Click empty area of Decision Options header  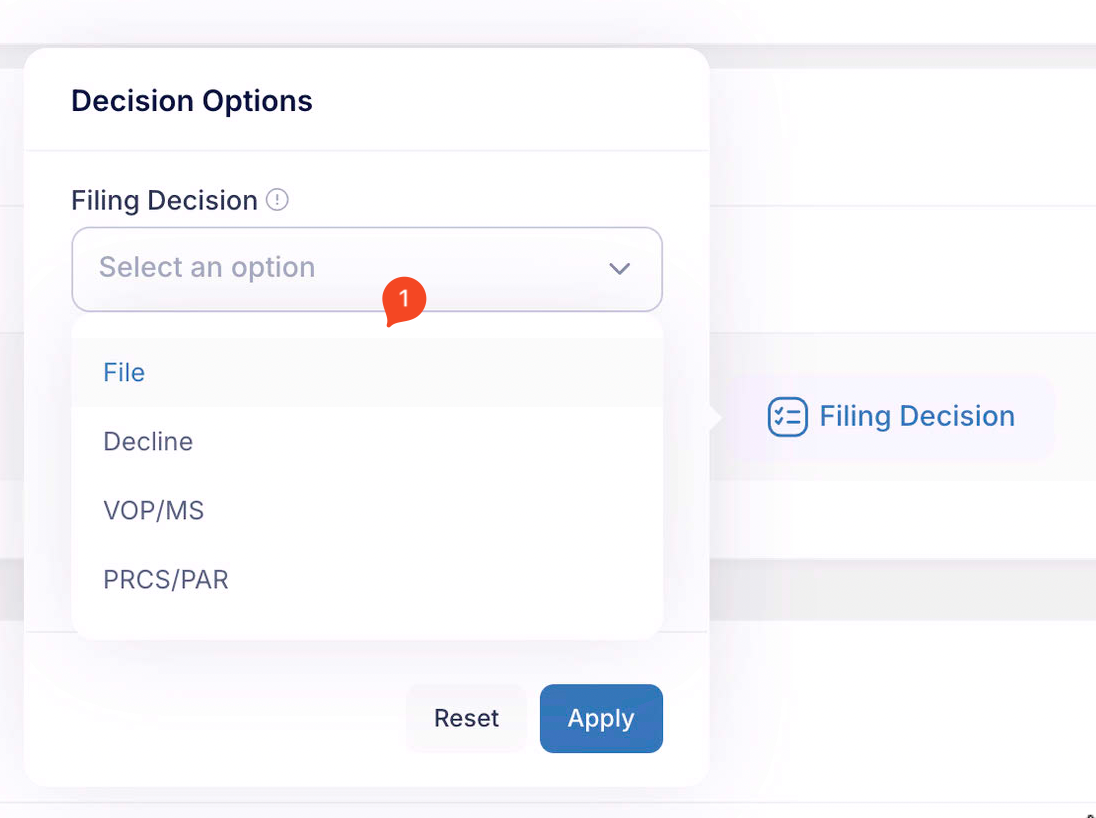click(510, 101)
